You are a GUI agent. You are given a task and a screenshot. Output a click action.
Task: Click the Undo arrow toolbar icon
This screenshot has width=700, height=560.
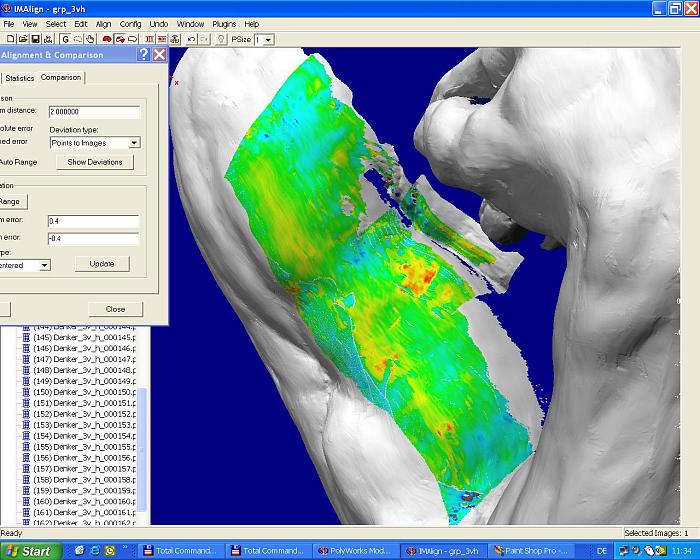(191, 39)
